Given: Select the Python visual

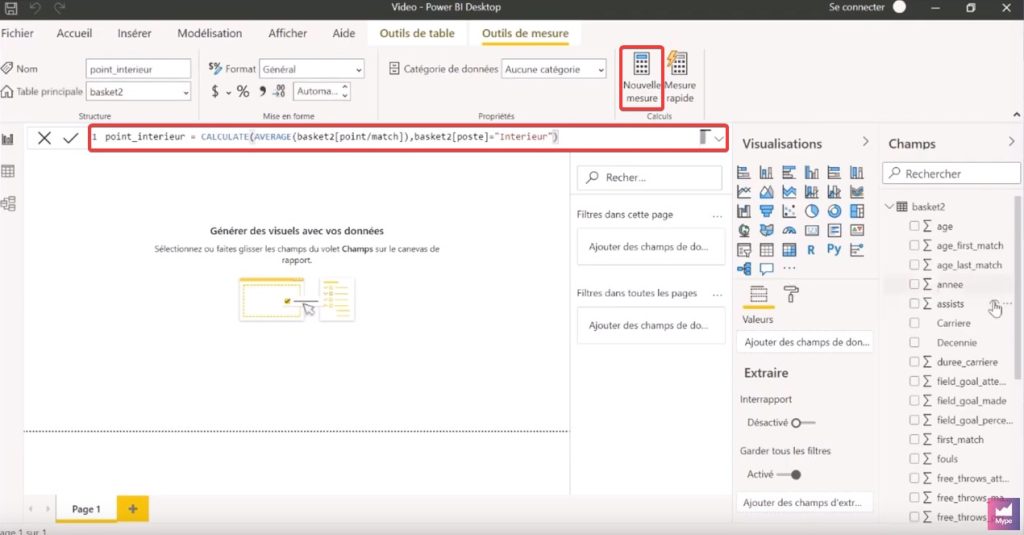Looking at the screenshot, I should point(834,250).
